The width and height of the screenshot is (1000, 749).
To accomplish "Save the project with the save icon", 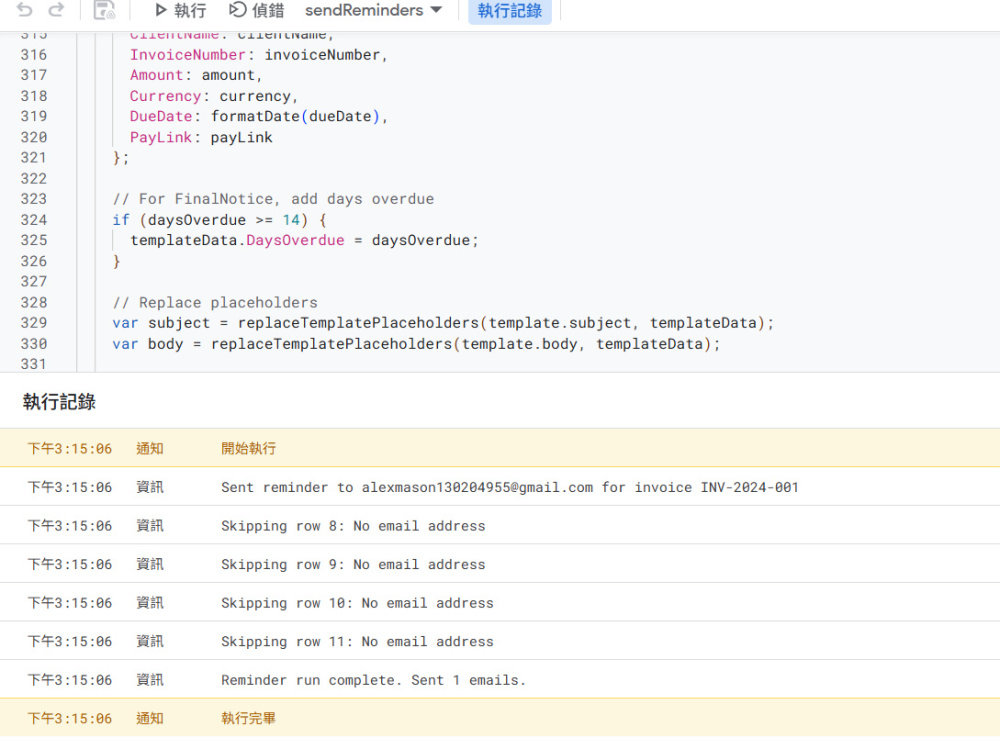I will (104, 10).
